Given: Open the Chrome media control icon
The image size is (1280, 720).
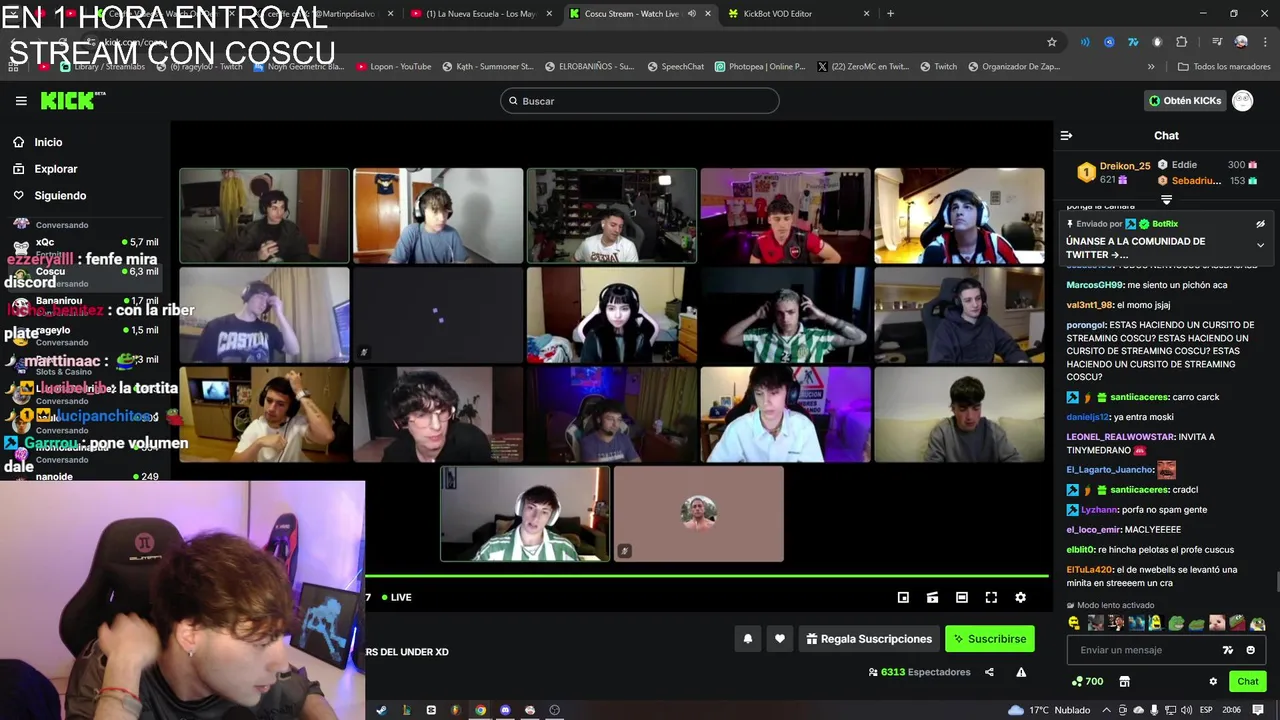Looking at the screenshot, I should (1217, 42).
